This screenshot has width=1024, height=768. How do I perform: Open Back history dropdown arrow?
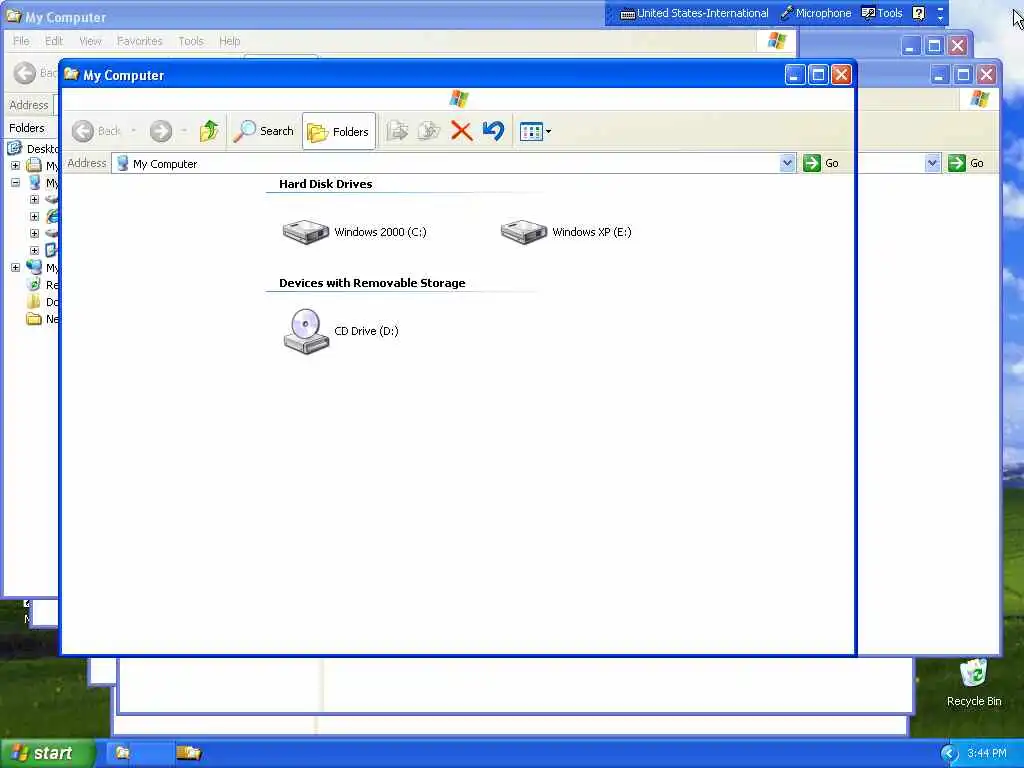133,131
